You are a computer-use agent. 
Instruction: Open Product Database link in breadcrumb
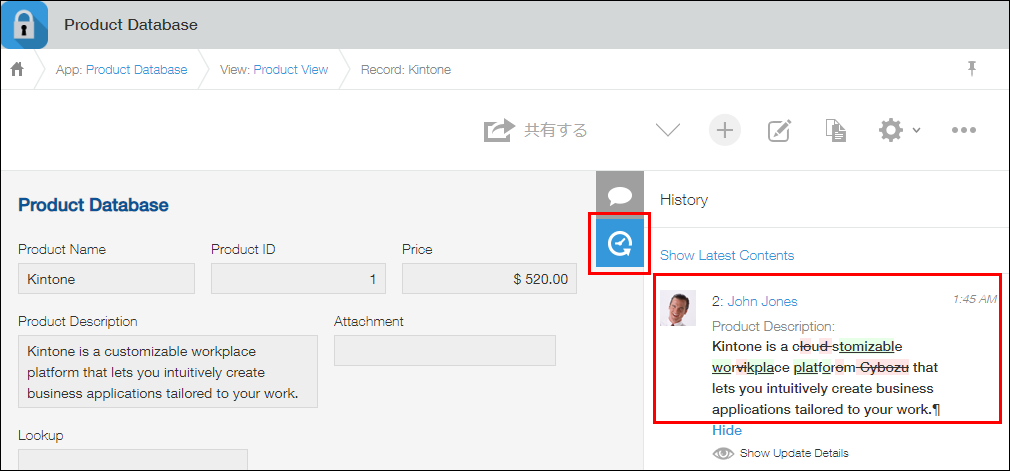[x=136, y=70]
